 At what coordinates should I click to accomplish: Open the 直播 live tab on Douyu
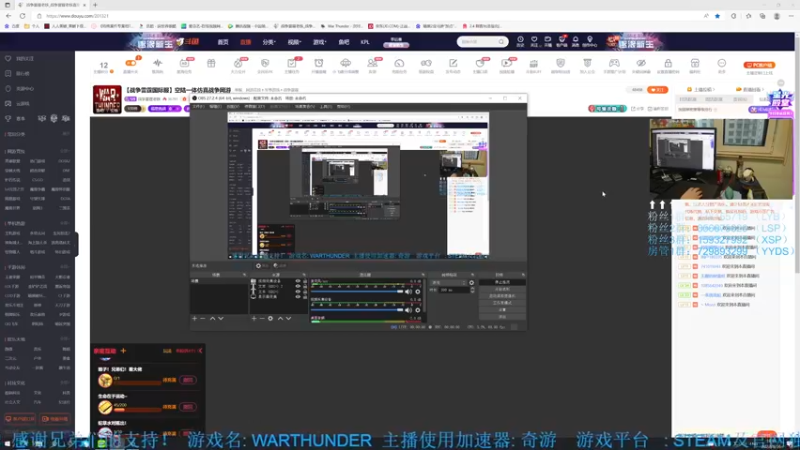pyautogui.click(x=245, y=42)
